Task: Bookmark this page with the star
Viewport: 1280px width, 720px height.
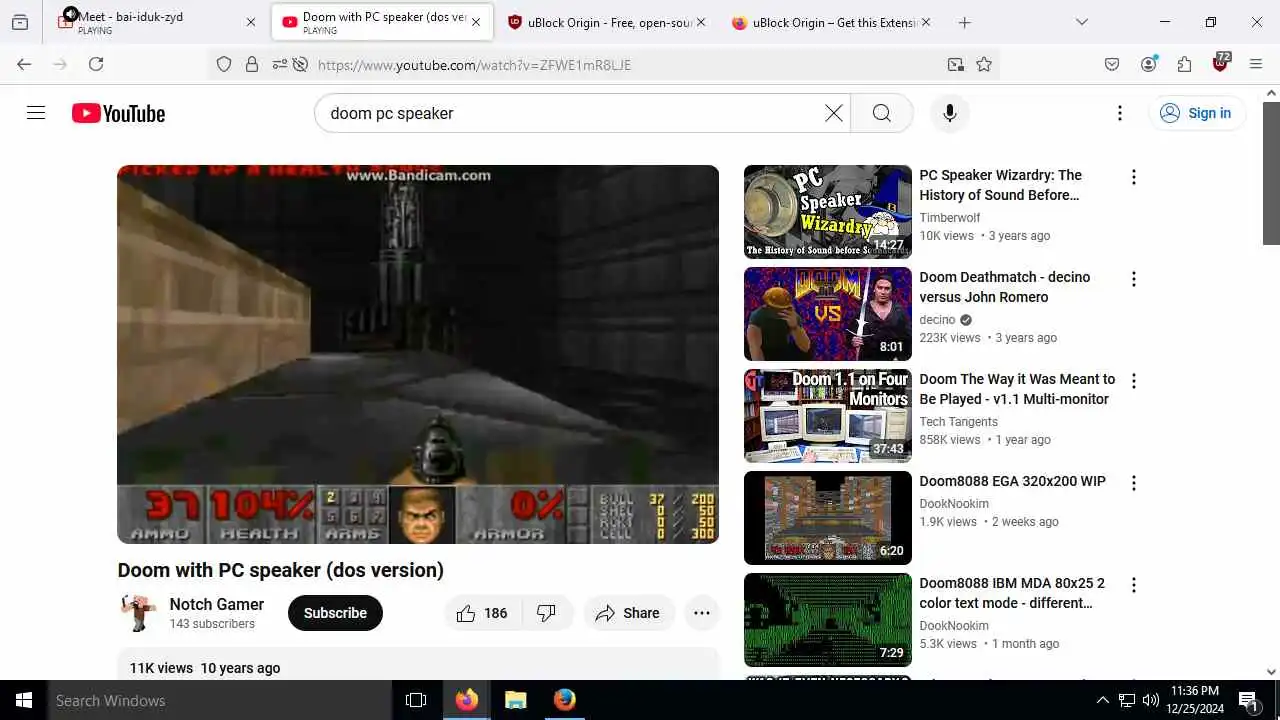Action: coord(984,64)
